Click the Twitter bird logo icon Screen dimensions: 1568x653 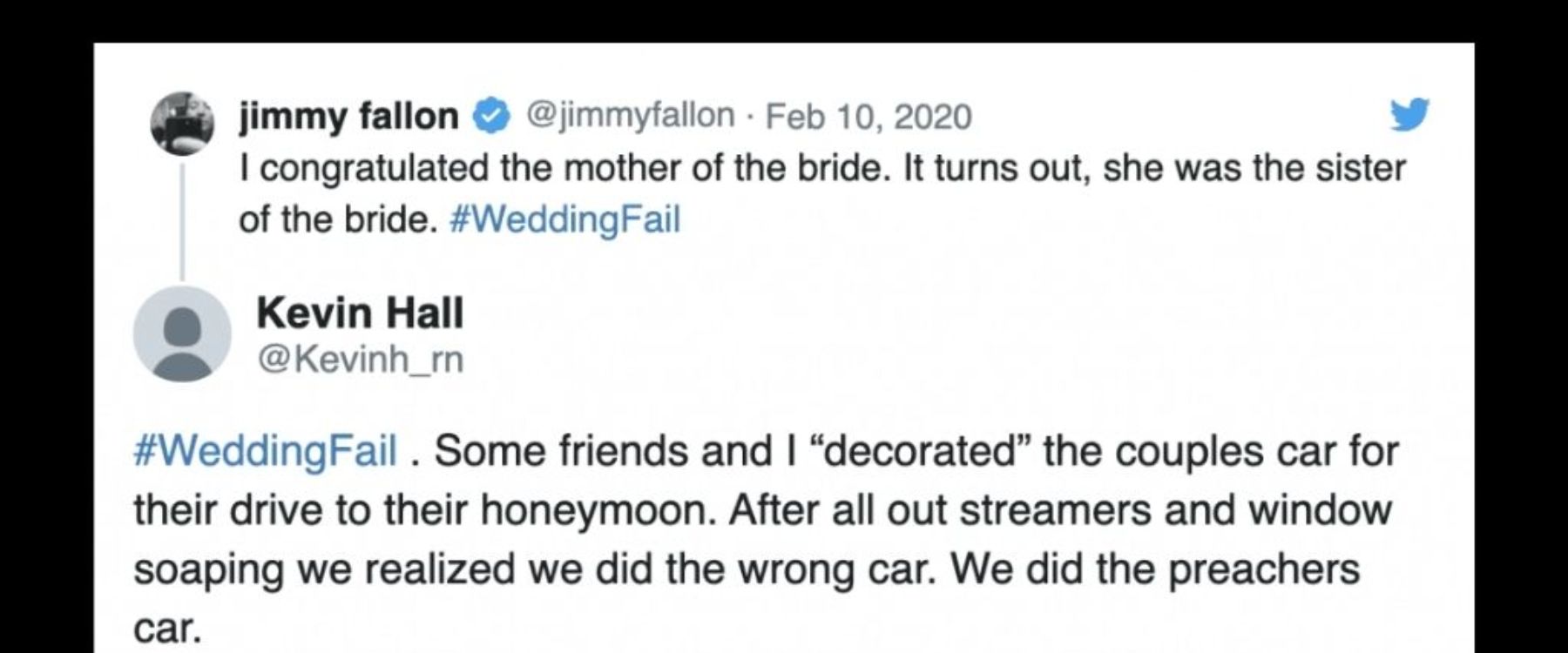pos(1409,115)
